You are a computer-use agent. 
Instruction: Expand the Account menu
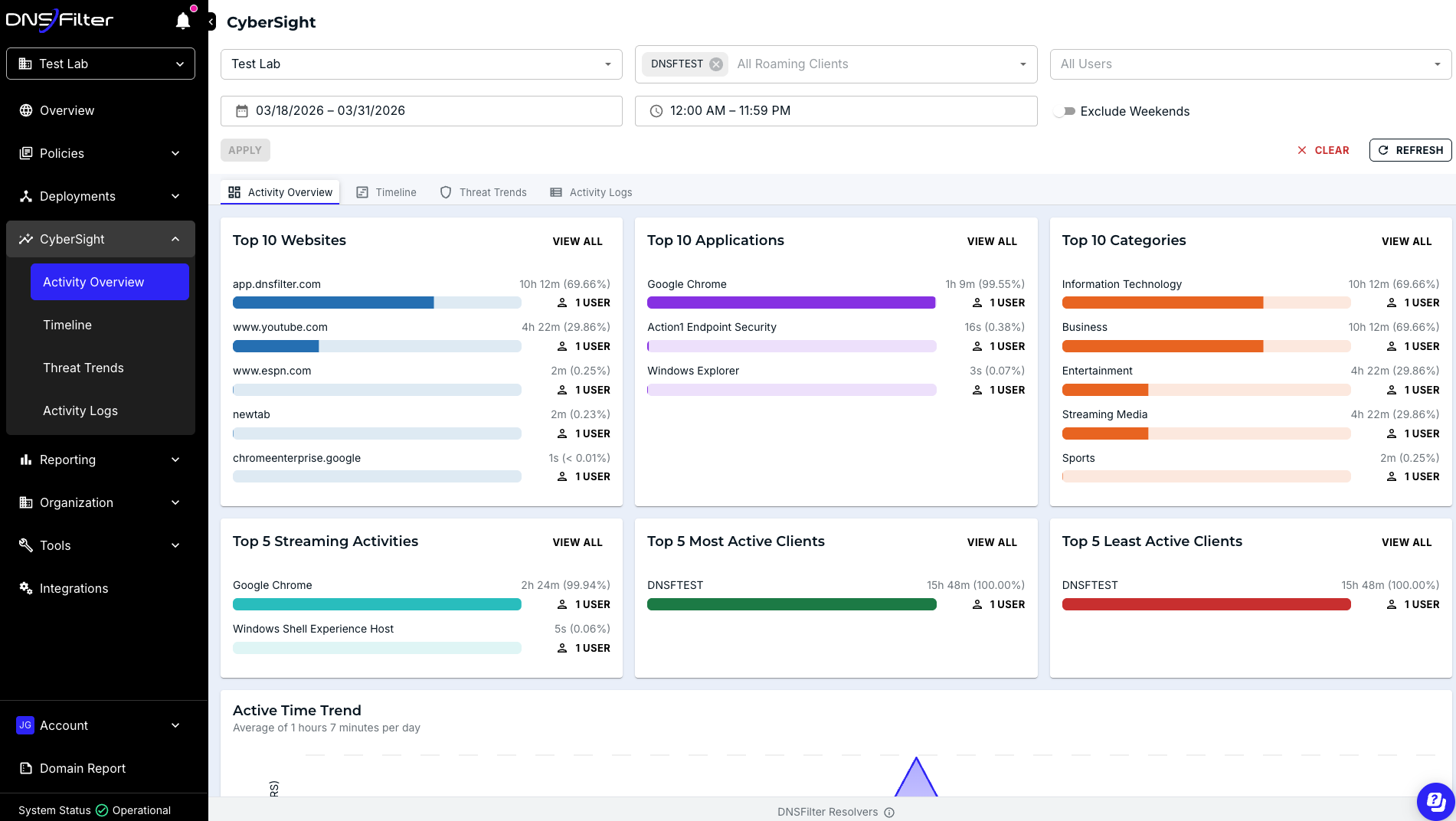click(175, 725)
